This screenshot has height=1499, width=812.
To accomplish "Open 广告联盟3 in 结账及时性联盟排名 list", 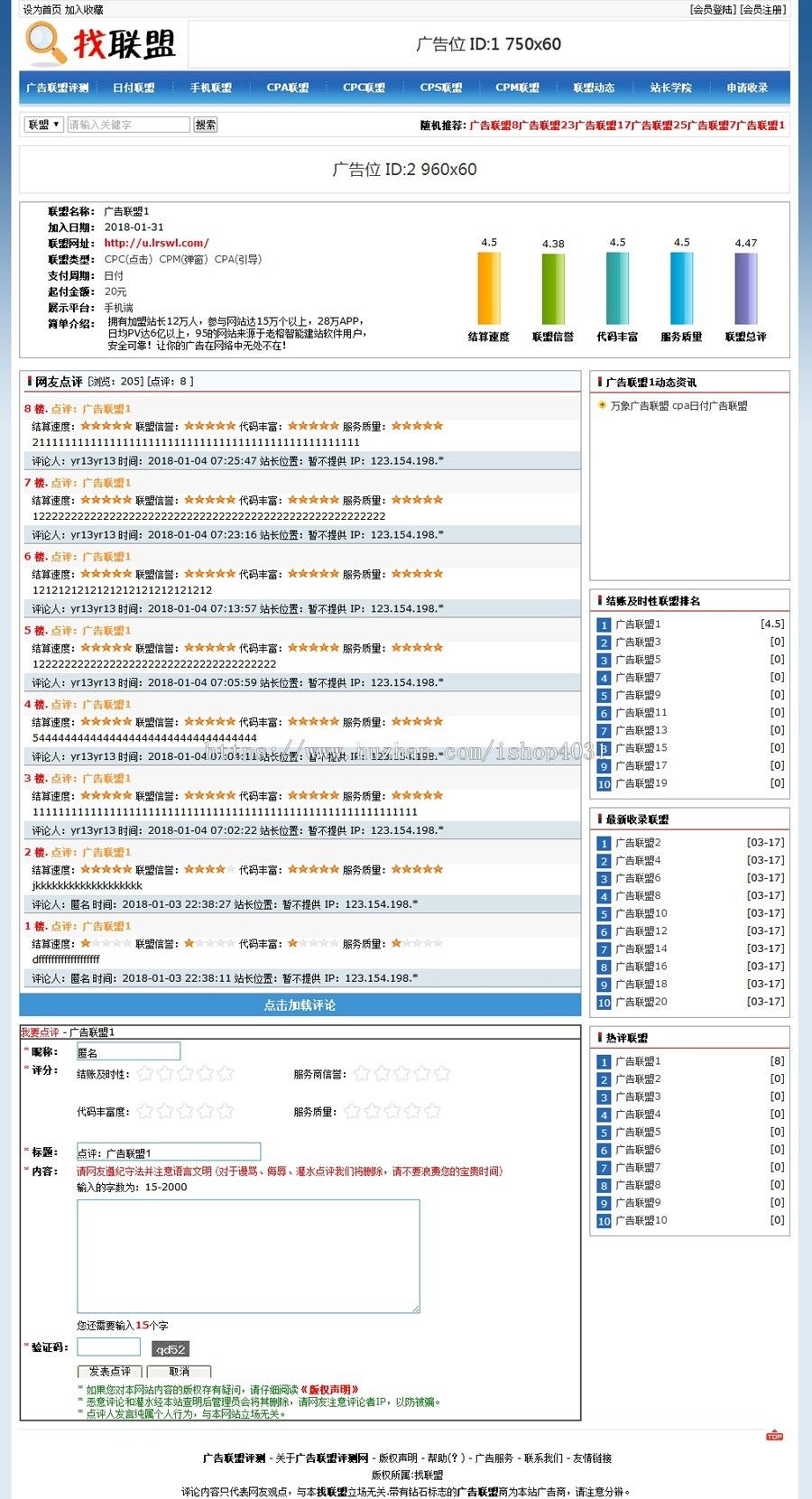I will click(x=638, y=642).
